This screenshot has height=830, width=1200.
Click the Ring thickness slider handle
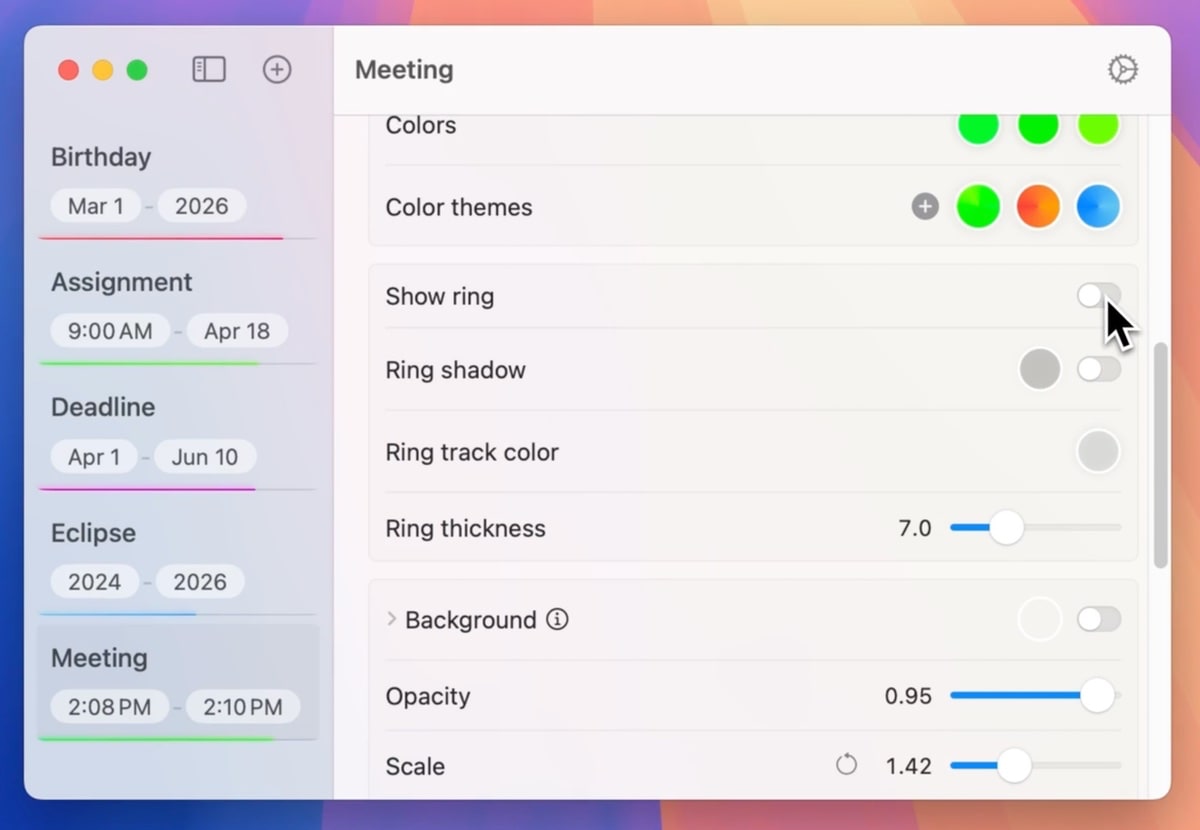pos(1006,527)
